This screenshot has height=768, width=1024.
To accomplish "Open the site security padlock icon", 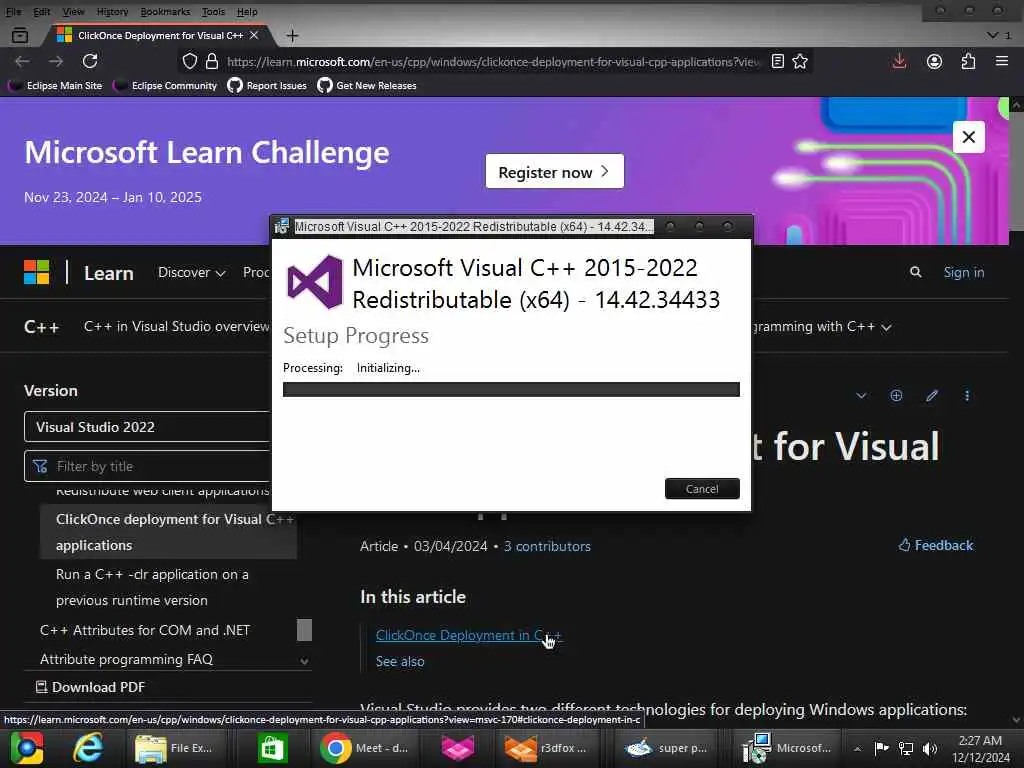I will coord(212,61).
